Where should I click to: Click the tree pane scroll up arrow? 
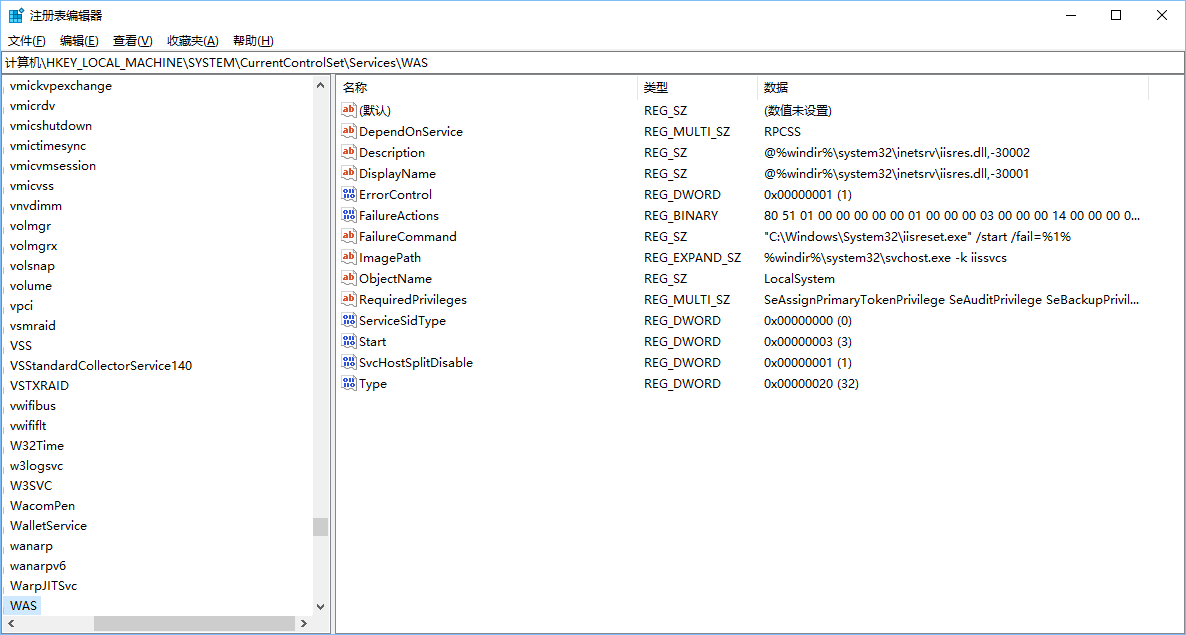tap(321, 85)
